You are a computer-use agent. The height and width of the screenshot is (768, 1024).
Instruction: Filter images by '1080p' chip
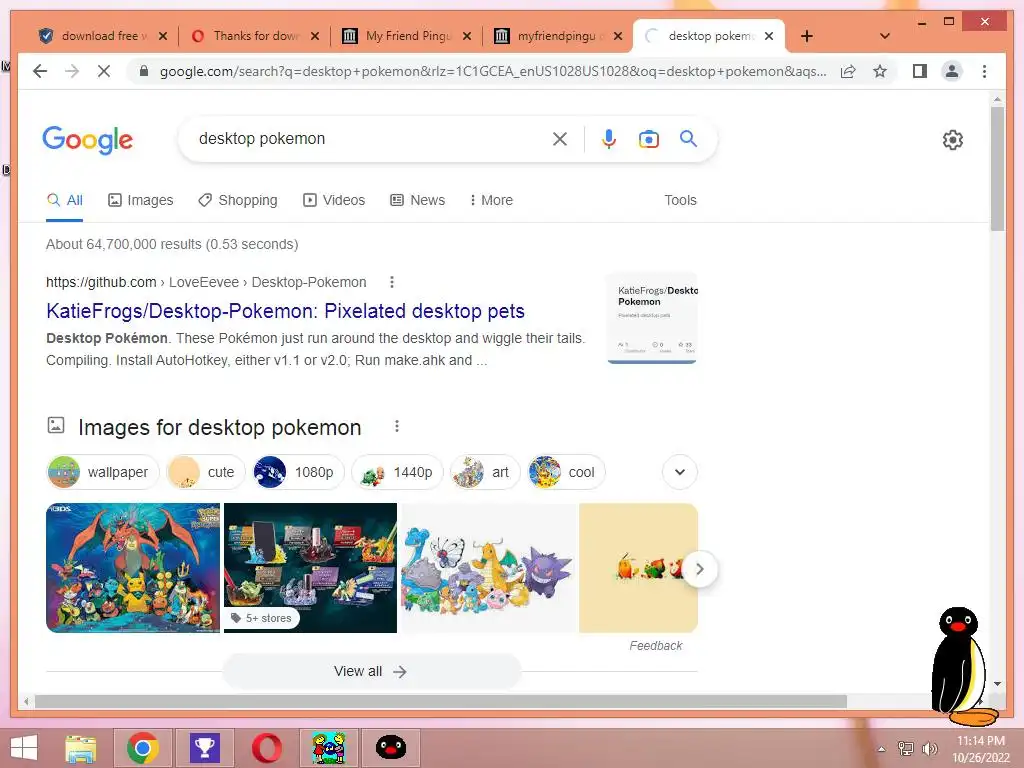tap(298, 472)
